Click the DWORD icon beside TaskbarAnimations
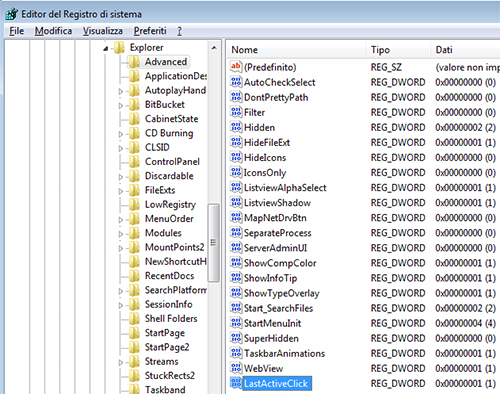This screenshot has width=500, height=394. click(x=236, y=353)
